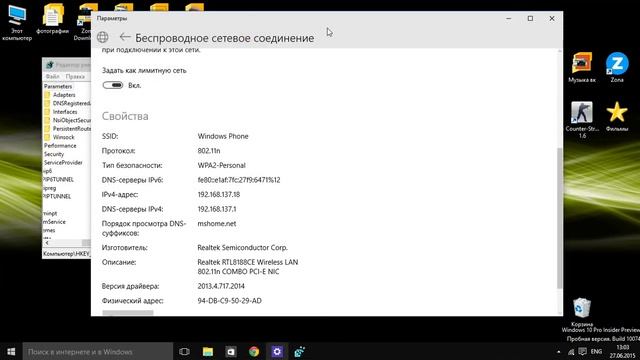Screen dimensions: 640x360
Task: Click the driver version '2013.4.717.2014'
Action: (x=221, y=286)
